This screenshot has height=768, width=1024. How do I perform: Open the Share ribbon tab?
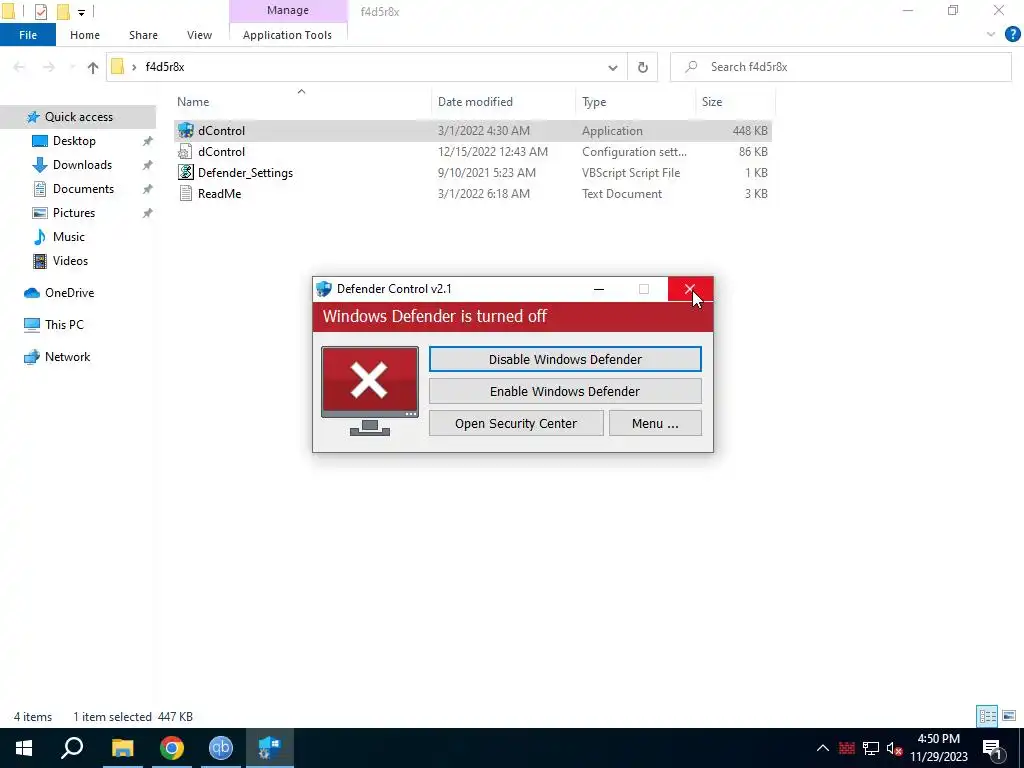(143, 35)
